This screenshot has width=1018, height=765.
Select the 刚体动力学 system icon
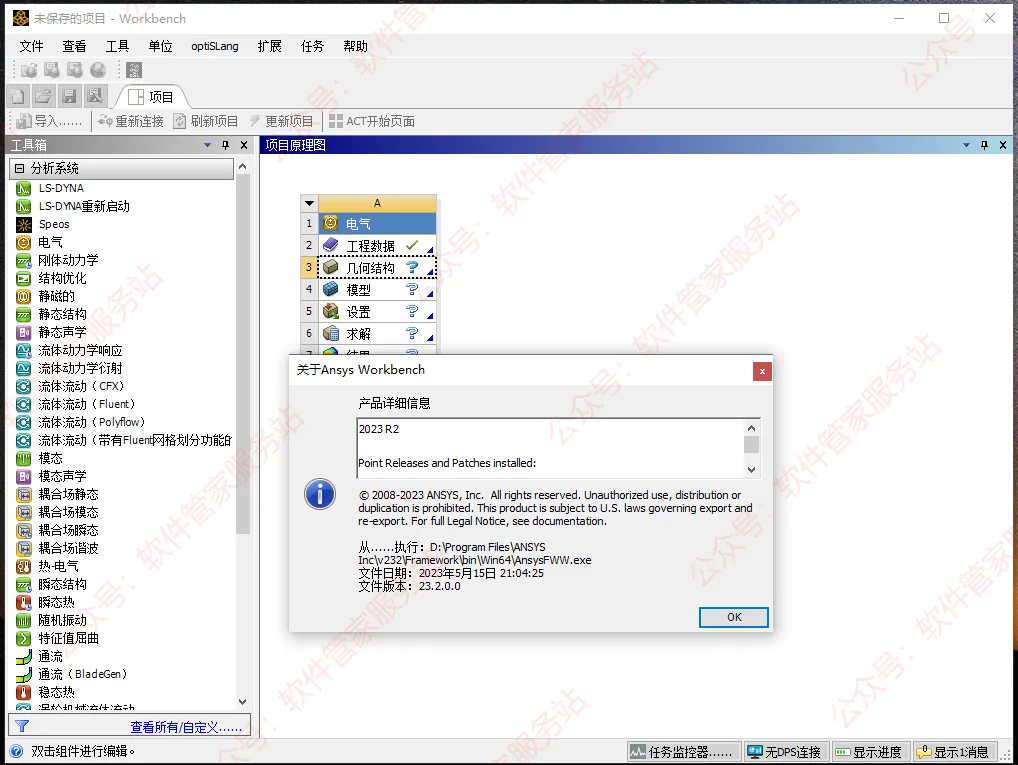click(x=23, y=260)
